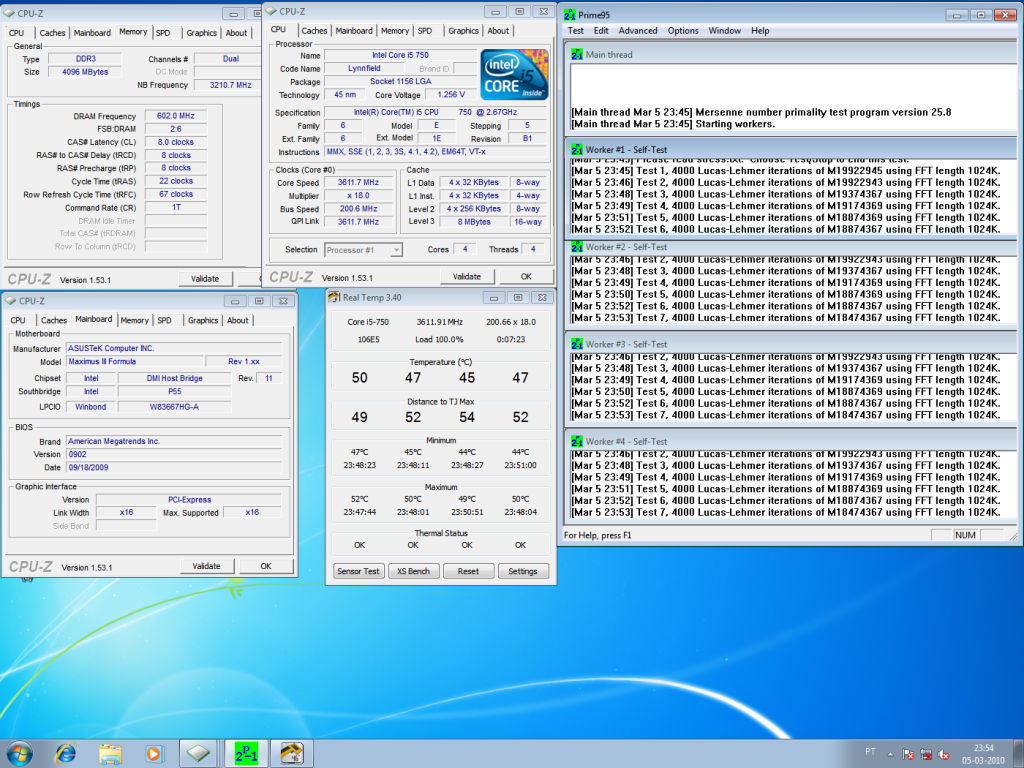Open Real Temp Settings button
Viewport: 1024px width, 768px height.
pos(523,571)
